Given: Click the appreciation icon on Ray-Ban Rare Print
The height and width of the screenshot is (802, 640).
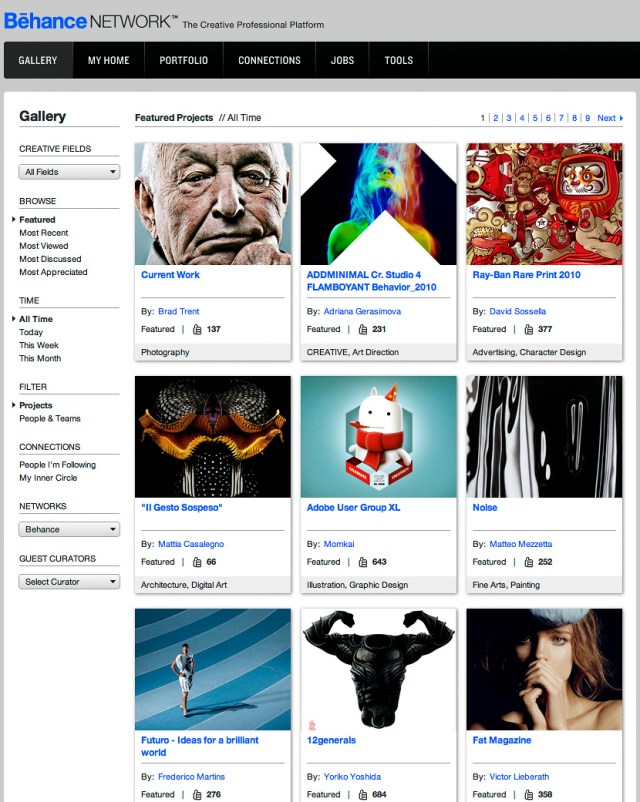Looking at the screenshot, I should click(x=528, y=329).
